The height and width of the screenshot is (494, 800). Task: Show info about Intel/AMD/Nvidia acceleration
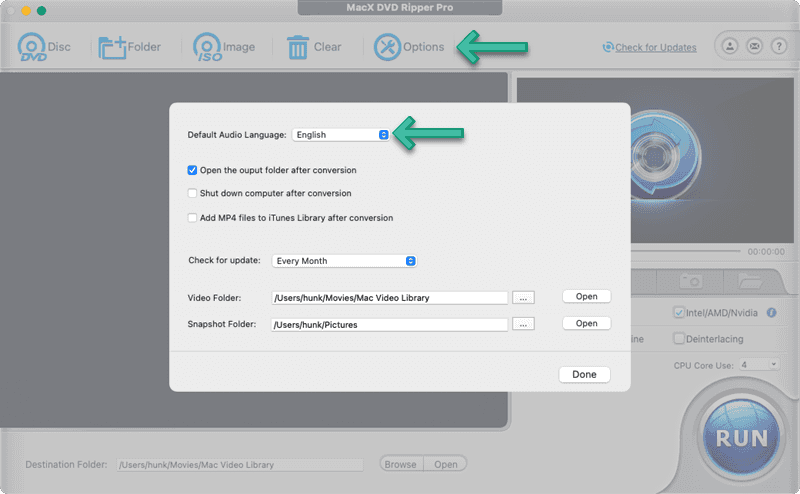771,312
